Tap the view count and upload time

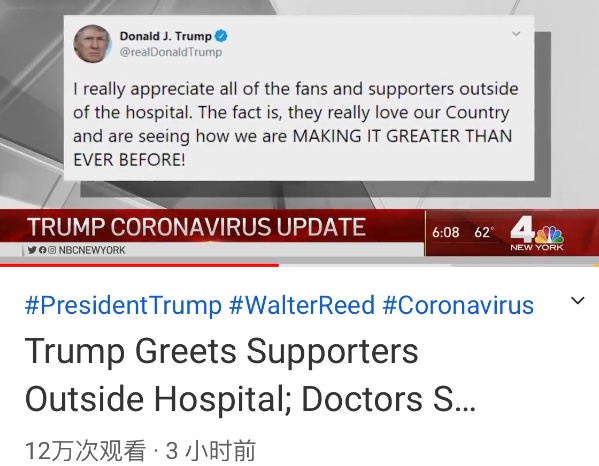(x=140, y=451)
